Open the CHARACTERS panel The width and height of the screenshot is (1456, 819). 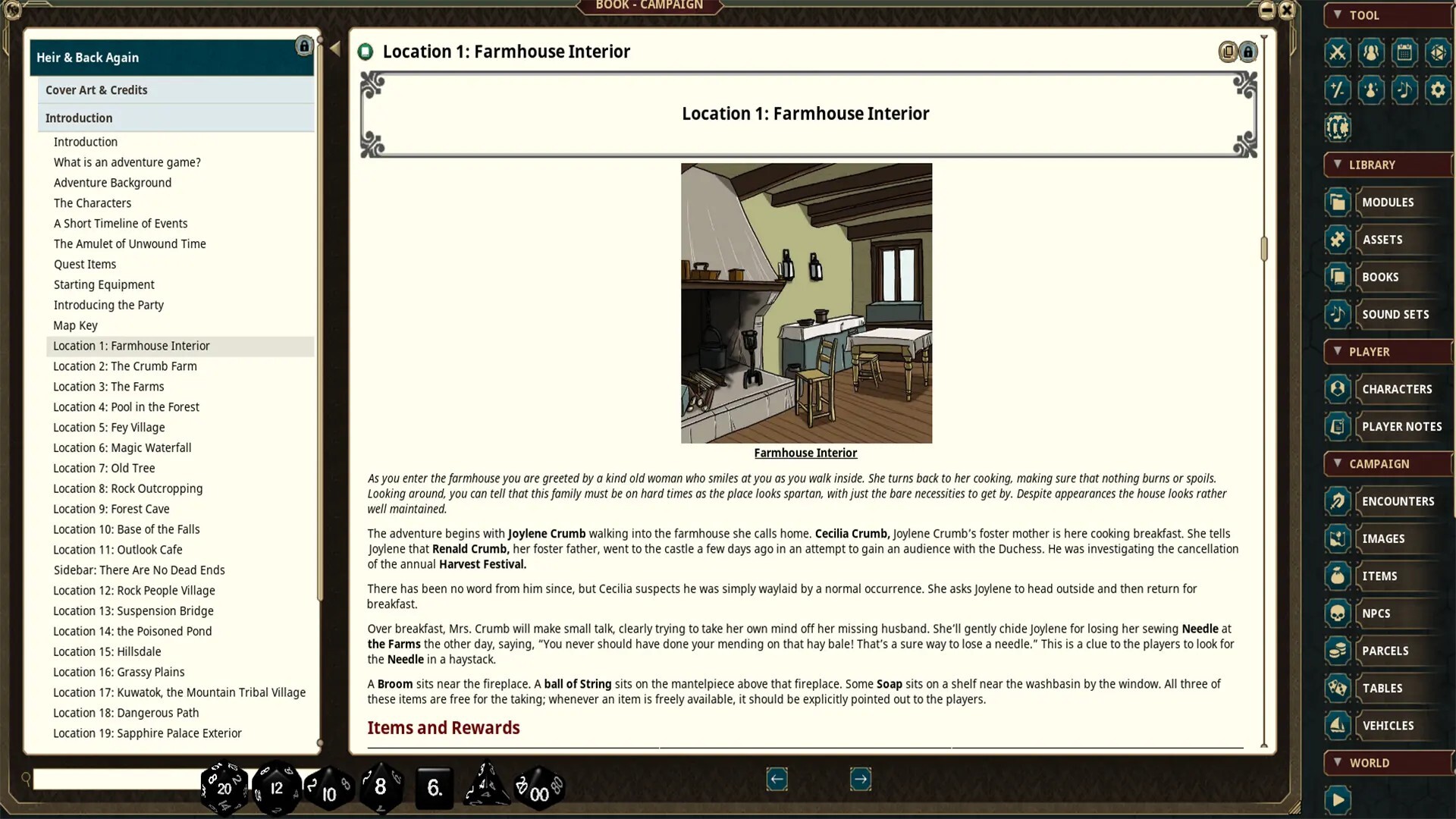pos(1398,388)
